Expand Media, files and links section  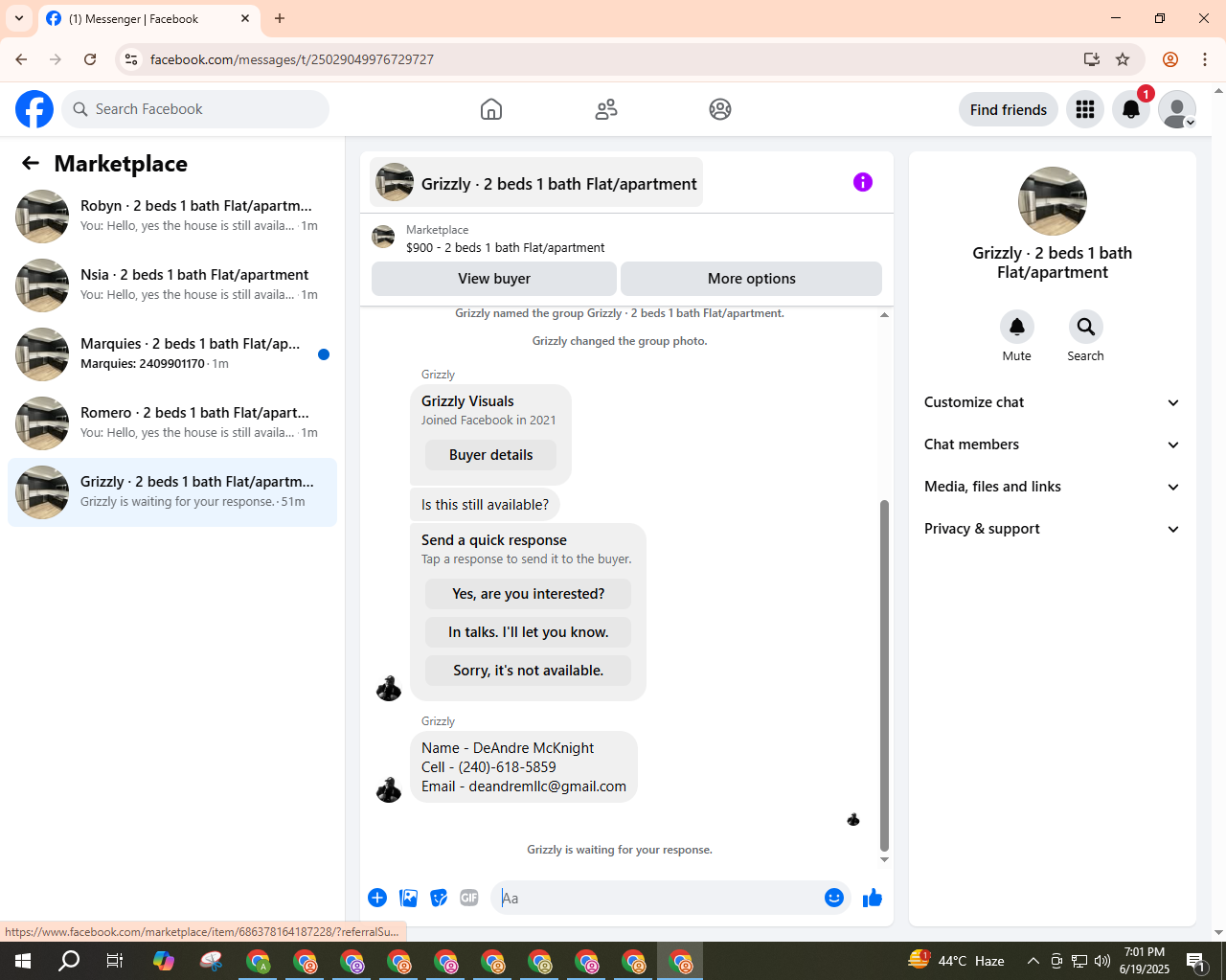[1052, 487]
